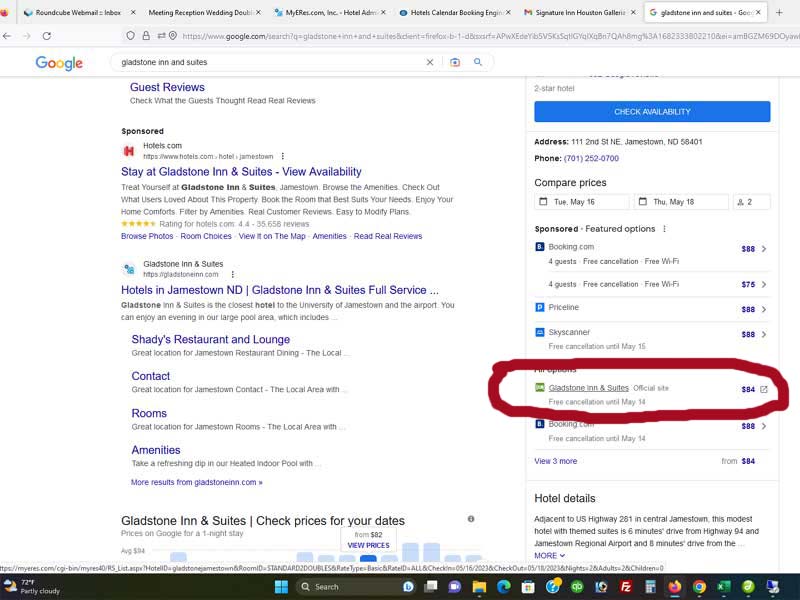Open the check-in date picker Tue, May 16
Viewport: 800px width, 600px height.
[x=582, y=202]
